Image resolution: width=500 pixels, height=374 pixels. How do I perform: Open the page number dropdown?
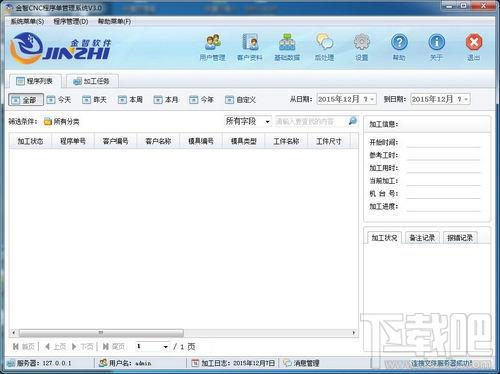[x=165, y=347]
